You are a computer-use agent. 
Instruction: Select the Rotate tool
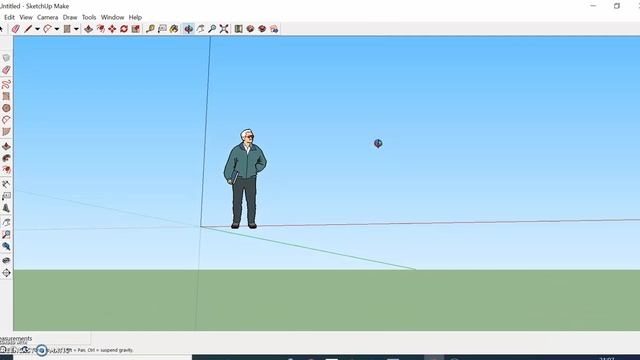[124, 29]
